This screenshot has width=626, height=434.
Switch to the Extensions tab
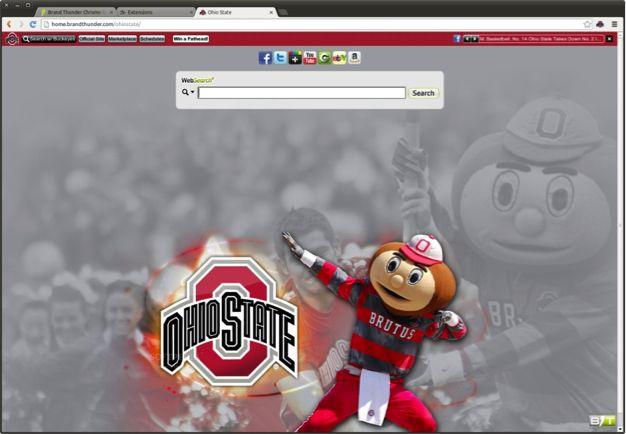pyautogui.click(x=154, y=12)
